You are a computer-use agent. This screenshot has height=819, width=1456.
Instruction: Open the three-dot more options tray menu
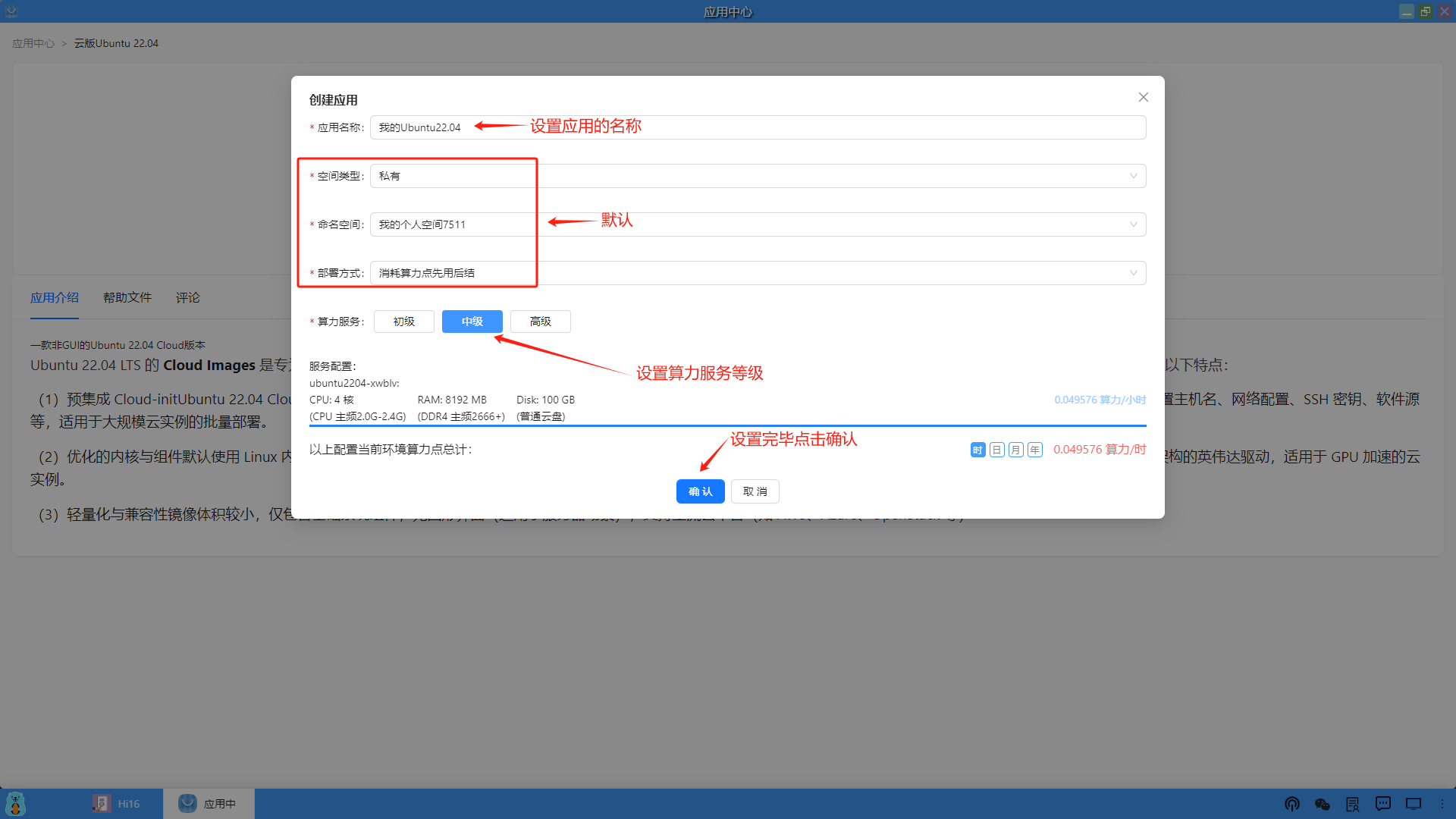tap(1442, 804)
